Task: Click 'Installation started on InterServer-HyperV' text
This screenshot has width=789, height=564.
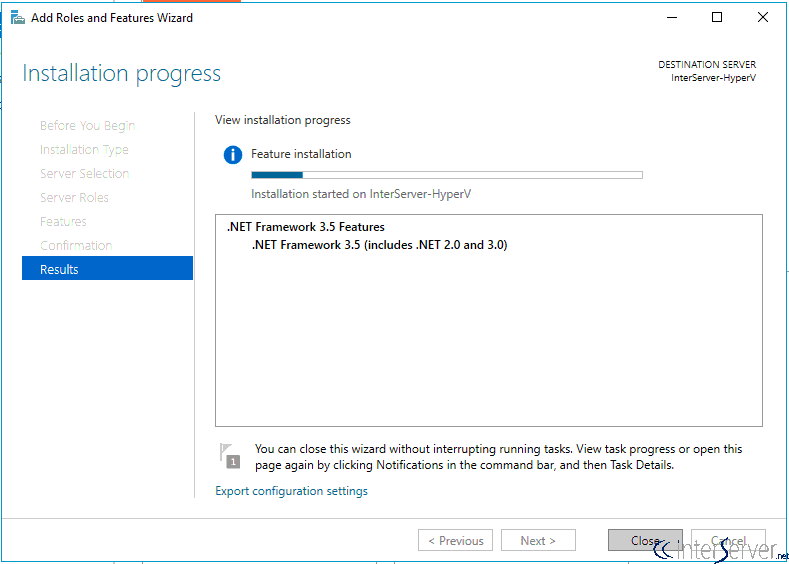Action: pyautogui.click(x=361, y=194)
